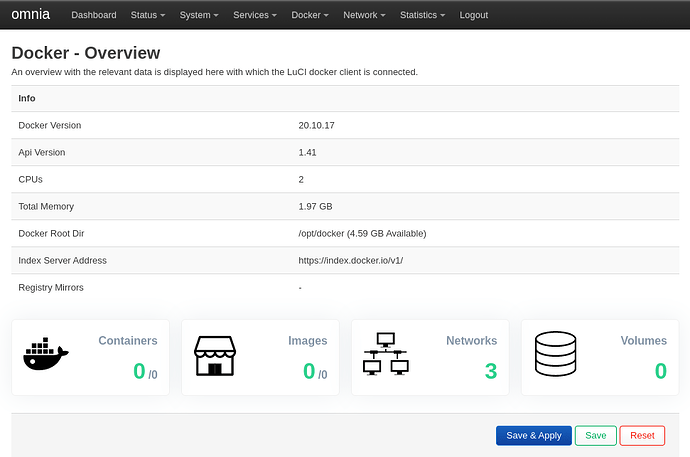Click the Docker Root Dir label
Viewport: 690px width, 457px height.
coord(51,234)
